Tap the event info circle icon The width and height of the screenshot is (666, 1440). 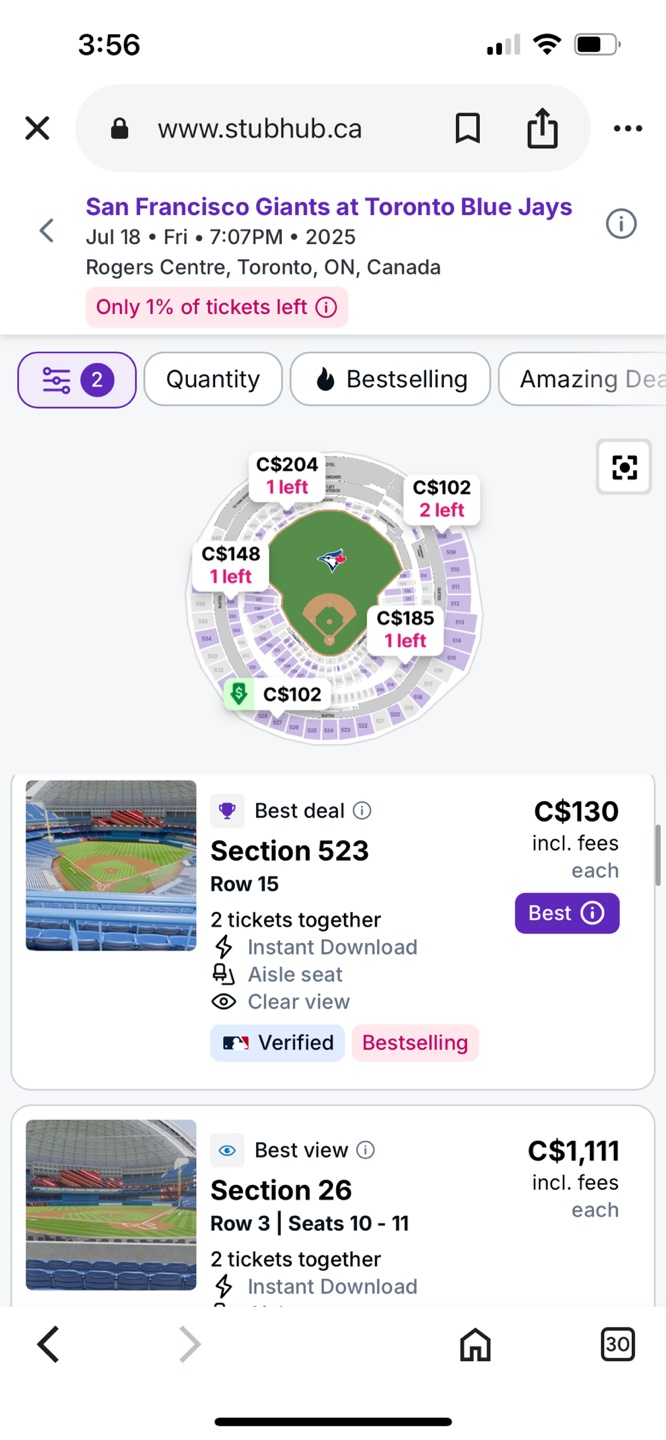coord(621,225)
